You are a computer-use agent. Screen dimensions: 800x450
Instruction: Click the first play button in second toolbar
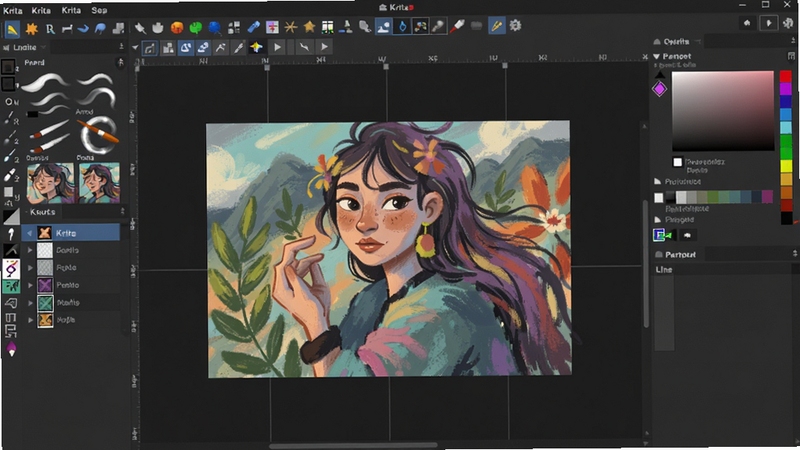(277, 47)
